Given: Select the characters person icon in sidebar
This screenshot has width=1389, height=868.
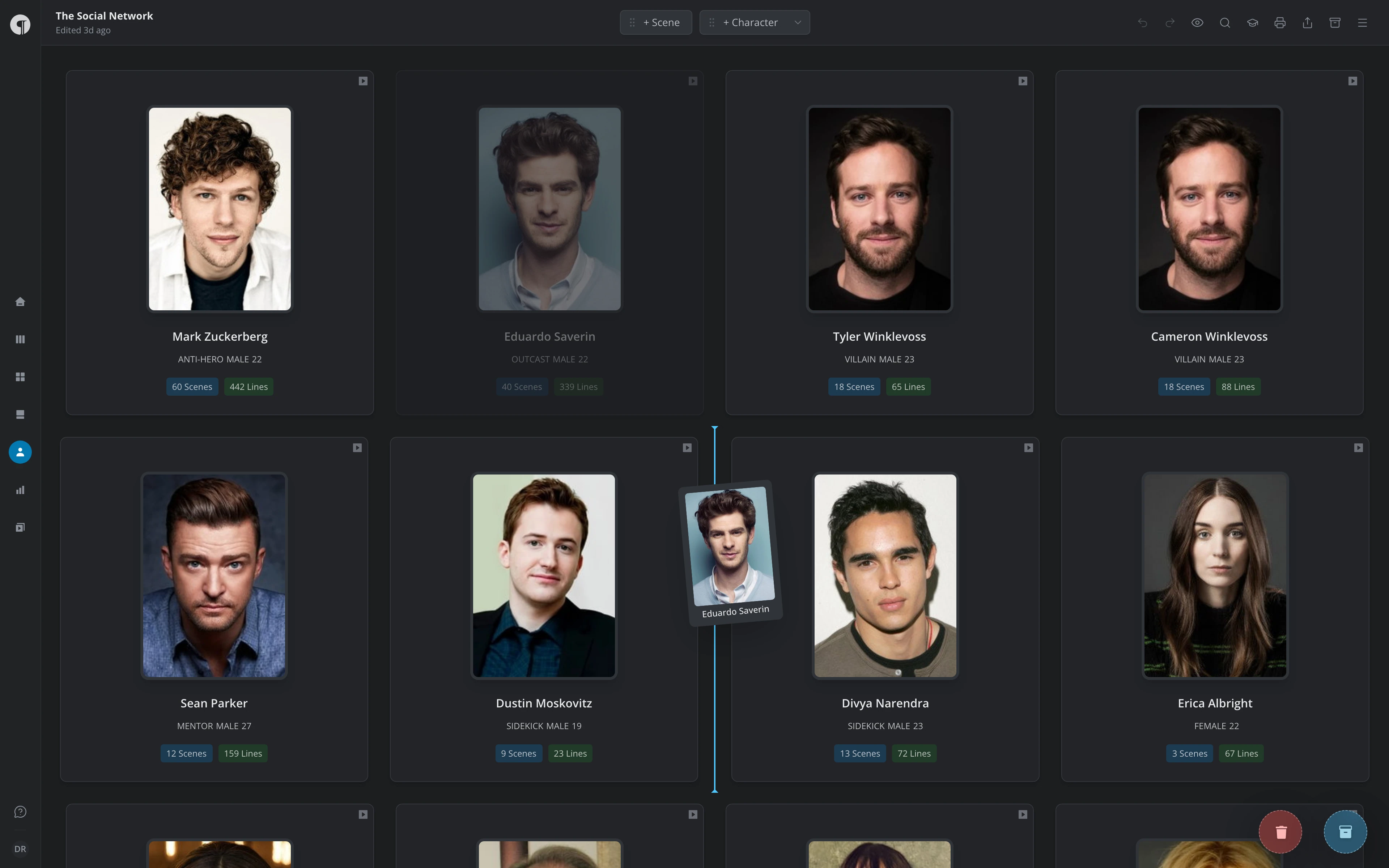Looking at the screenshot, I should point(20,452).
